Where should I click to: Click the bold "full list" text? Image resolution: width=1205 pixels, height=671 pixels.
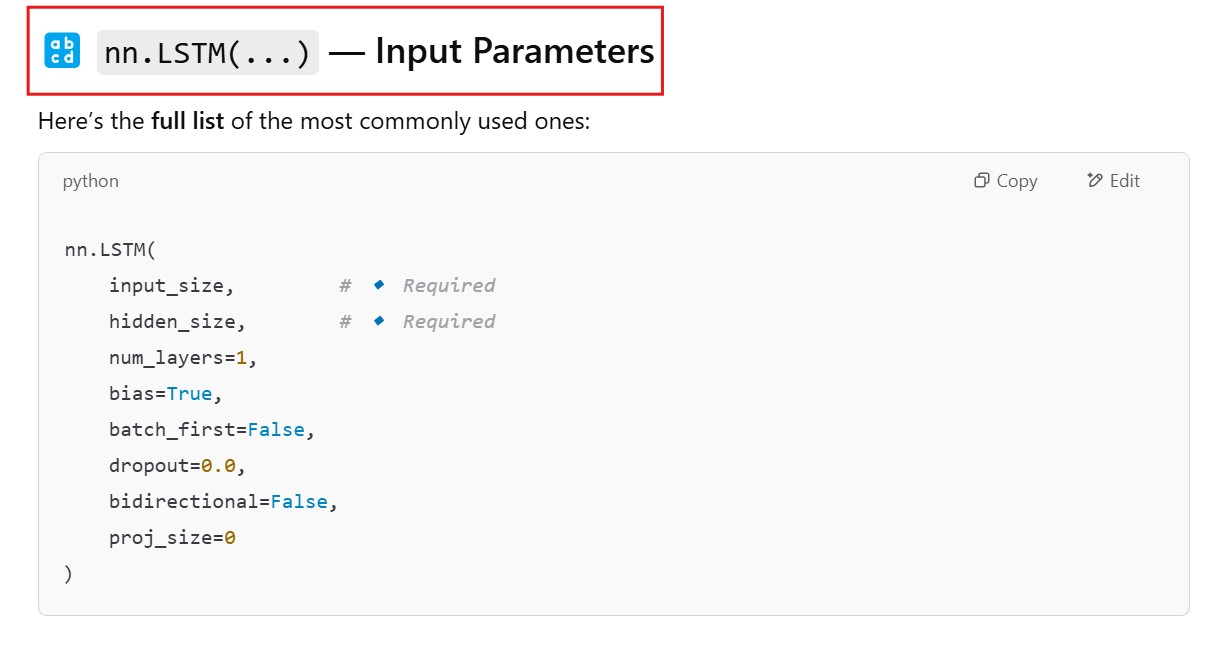(187, 122)
